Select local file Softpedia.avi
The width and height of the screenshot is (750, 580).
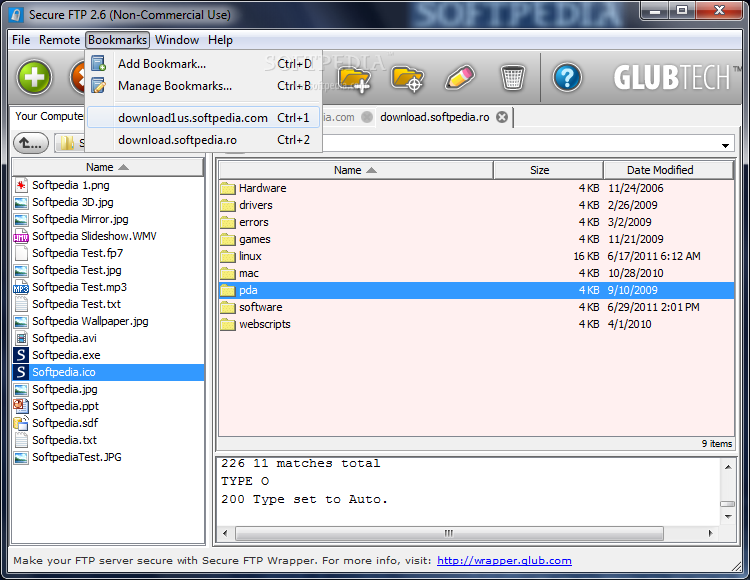pyautogui.click(x=108, y=338)
